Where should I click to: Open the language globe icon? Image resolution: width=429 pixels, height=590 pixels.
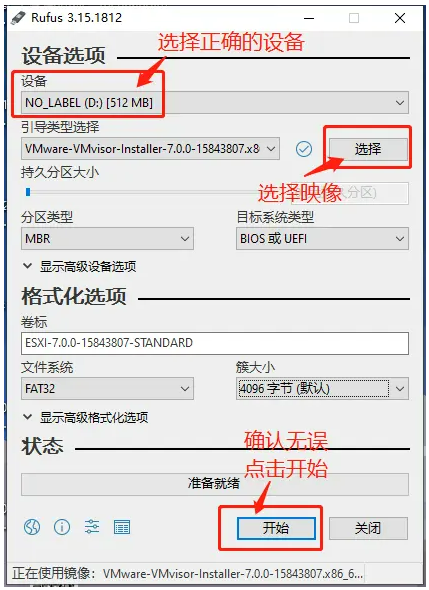[x=32, y=527]
